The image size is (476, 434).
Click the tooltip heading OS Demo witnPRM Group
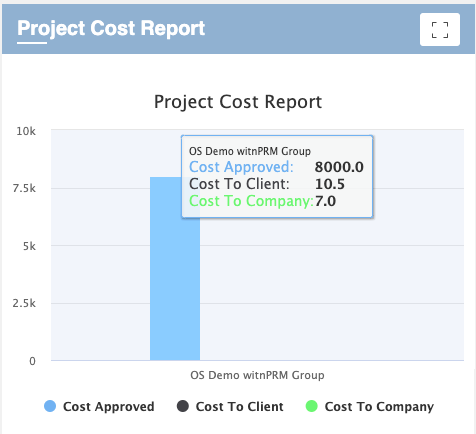coord(250,151)
